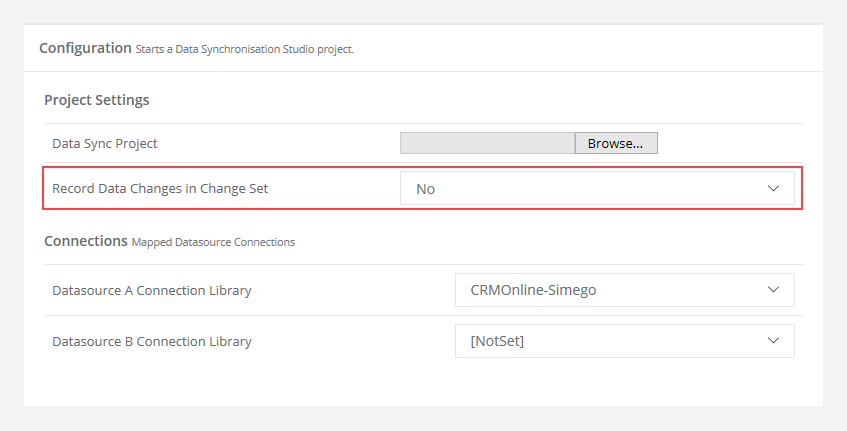Click the Connections section heading
This screenshot has width=847, height=431.
coord(86,241)
